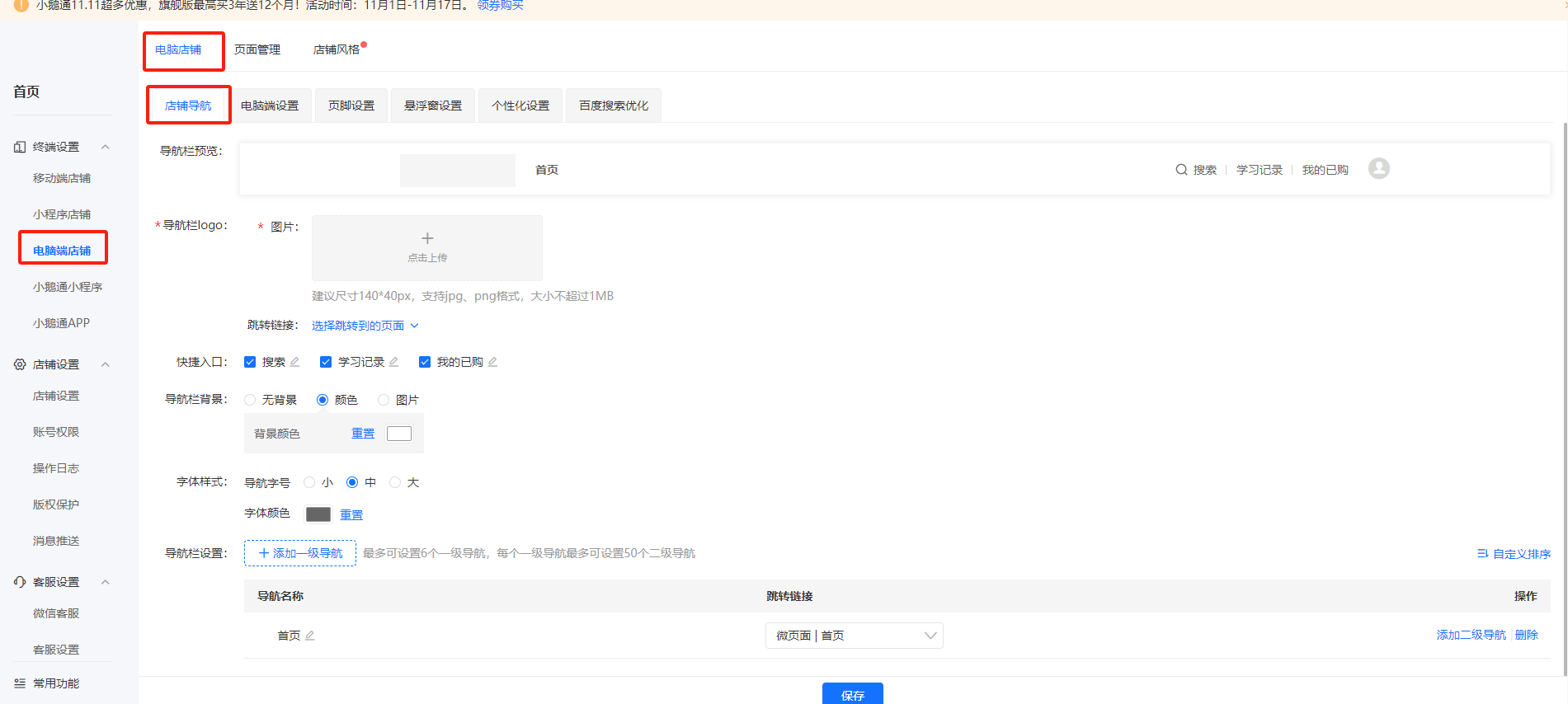This screenshot has width=1568, height=704.
Task: Click 重置 next to font color
Action: point(351,514)
